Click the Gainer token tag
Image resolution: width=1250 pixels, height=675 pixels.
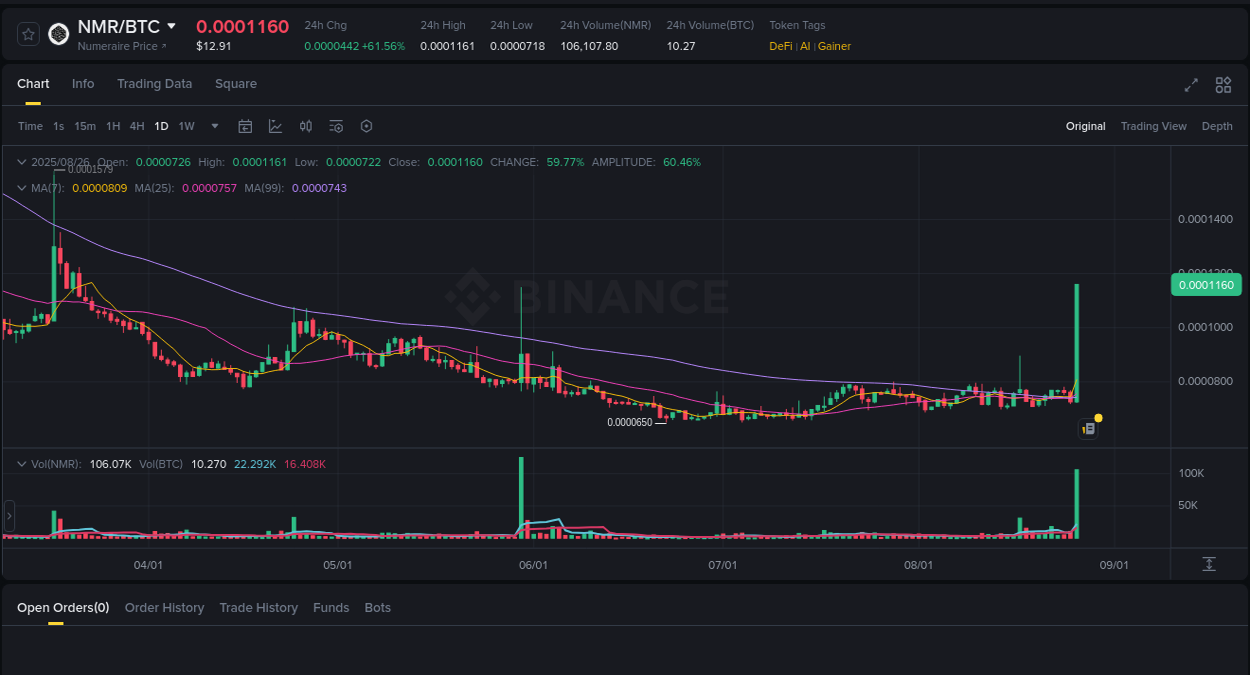(x=835, y=46)
